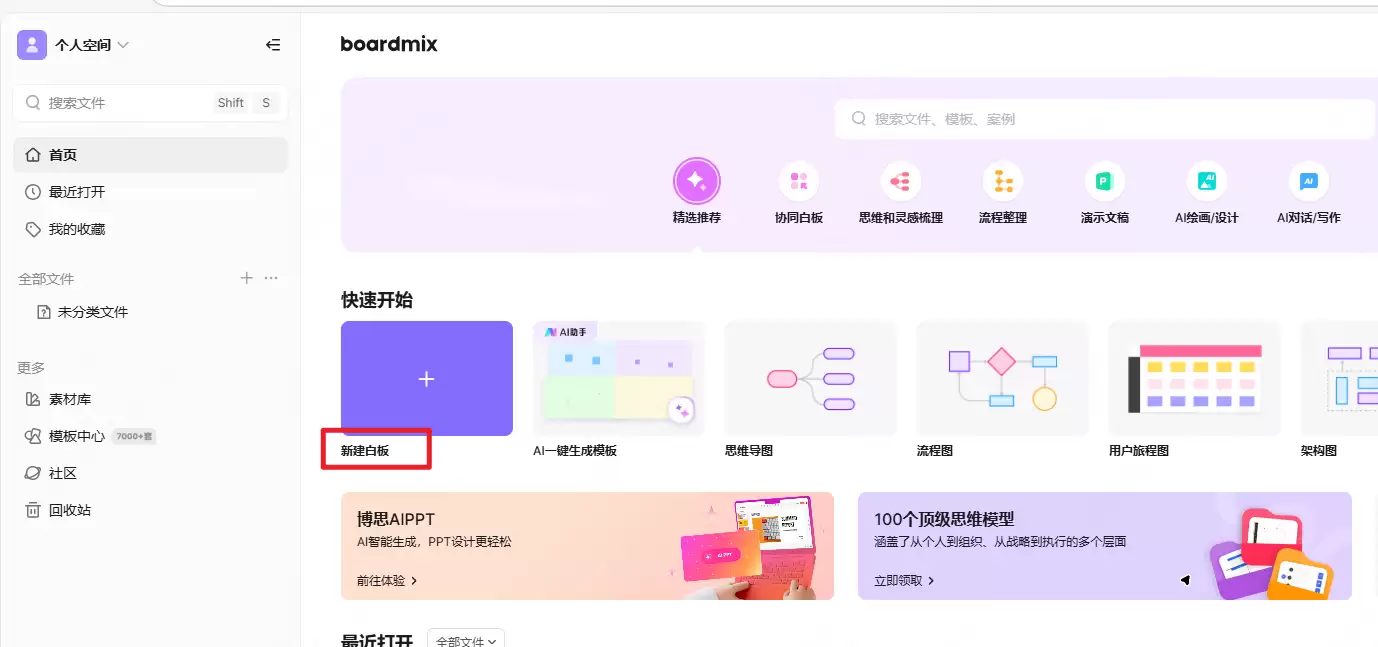The height and width of the screenshot is (647, 1378).
Task: Open the 思维导图 template thumbnail
Action: tap(811, 378)
